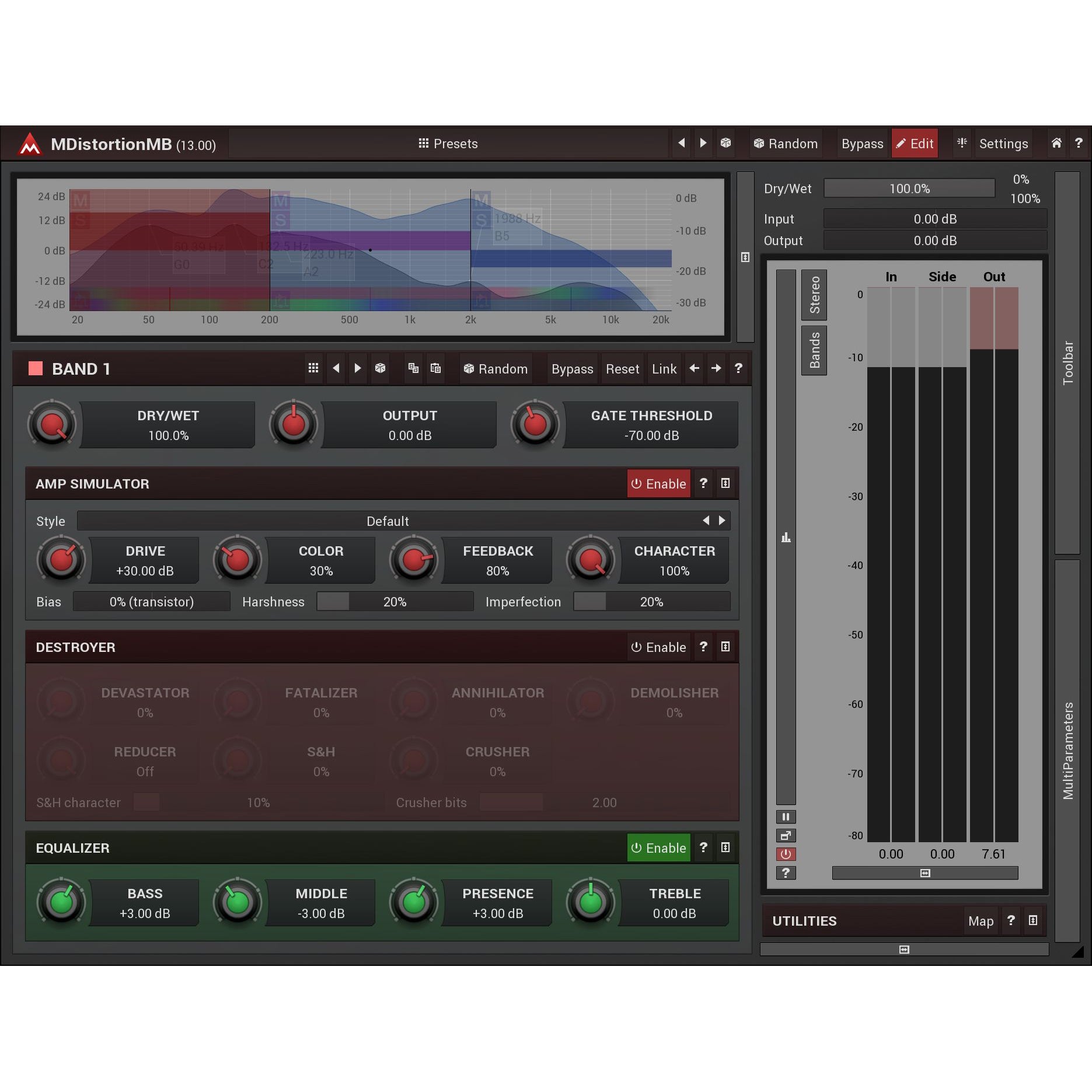The image size is (1092, 1092).
Task: Click the Band 1 paste icon
Action: [435, 368]
